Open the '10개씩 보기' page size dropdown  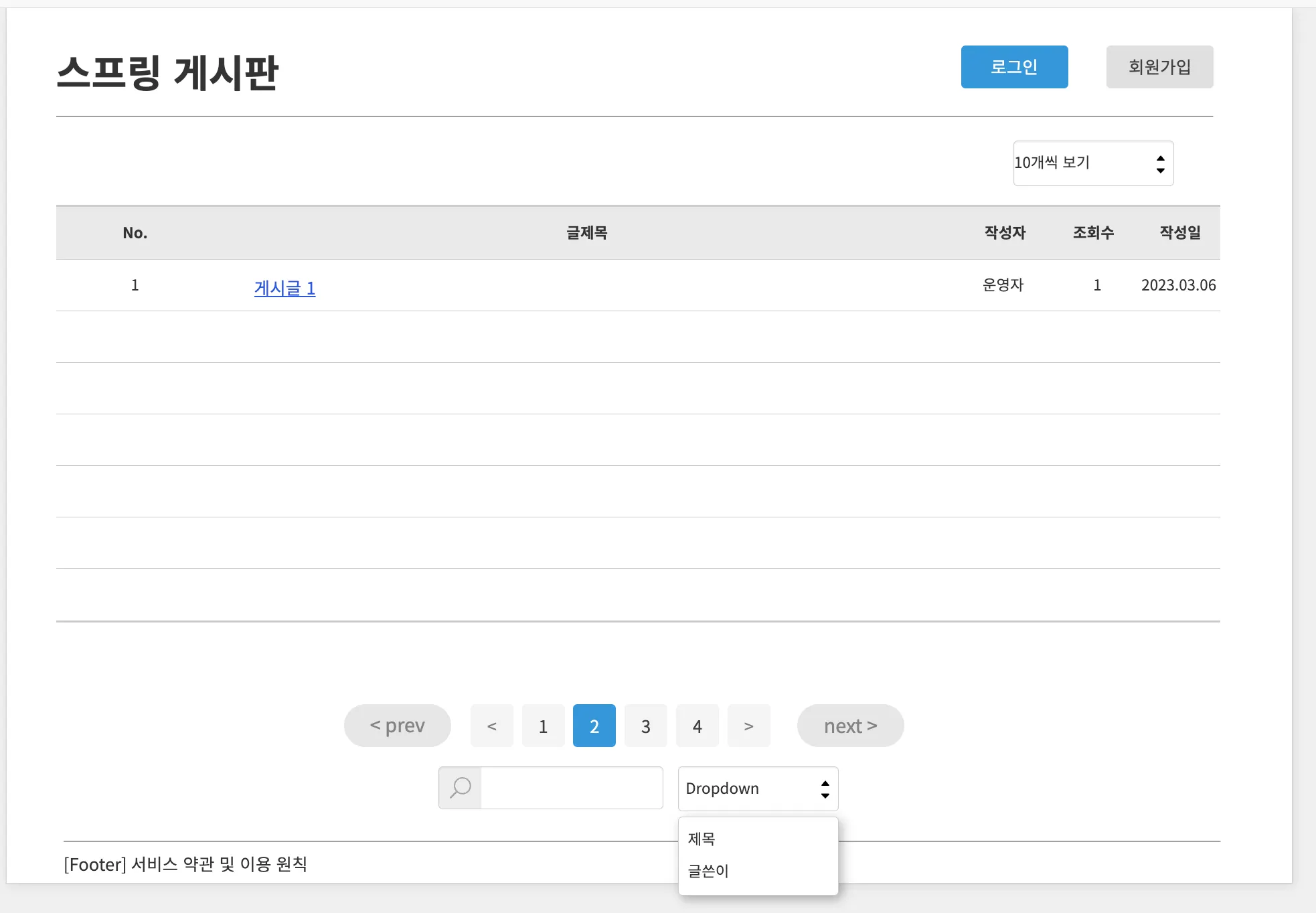(1092, 163)
